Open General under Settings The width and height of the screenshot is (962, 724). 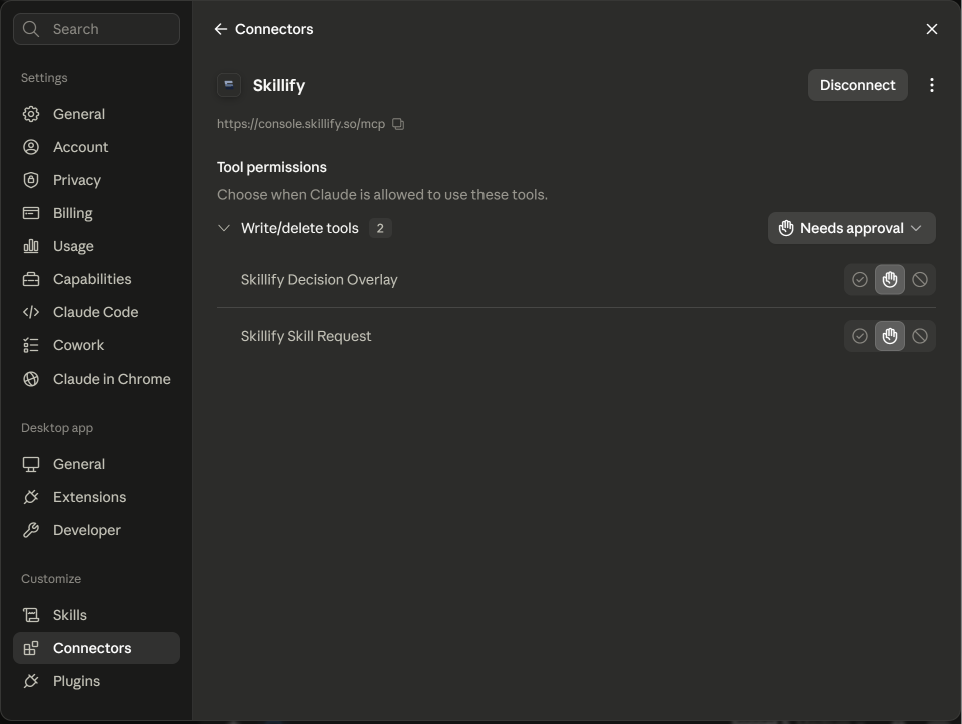coord(96,114)
